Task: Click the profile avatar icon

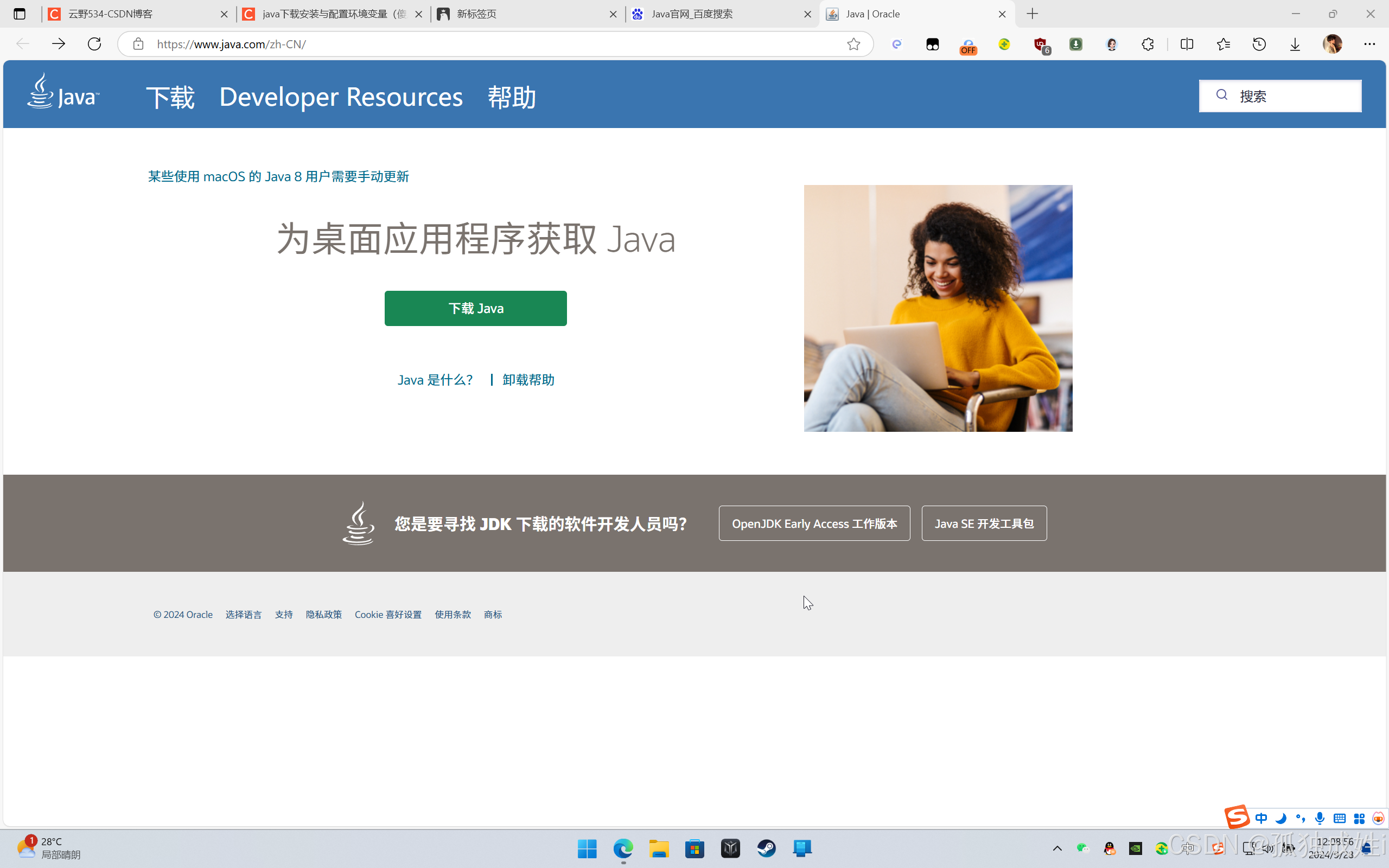Action: pos(1332,44)
